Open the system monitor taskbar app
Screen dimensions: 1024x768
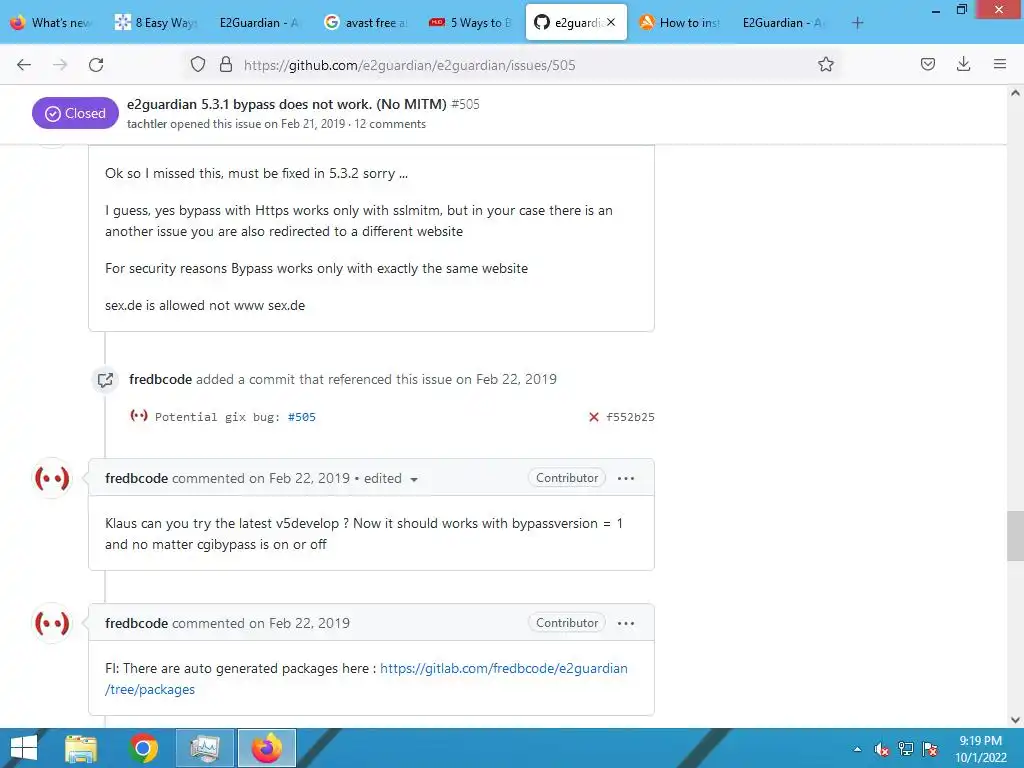click(x=205, y=748)
